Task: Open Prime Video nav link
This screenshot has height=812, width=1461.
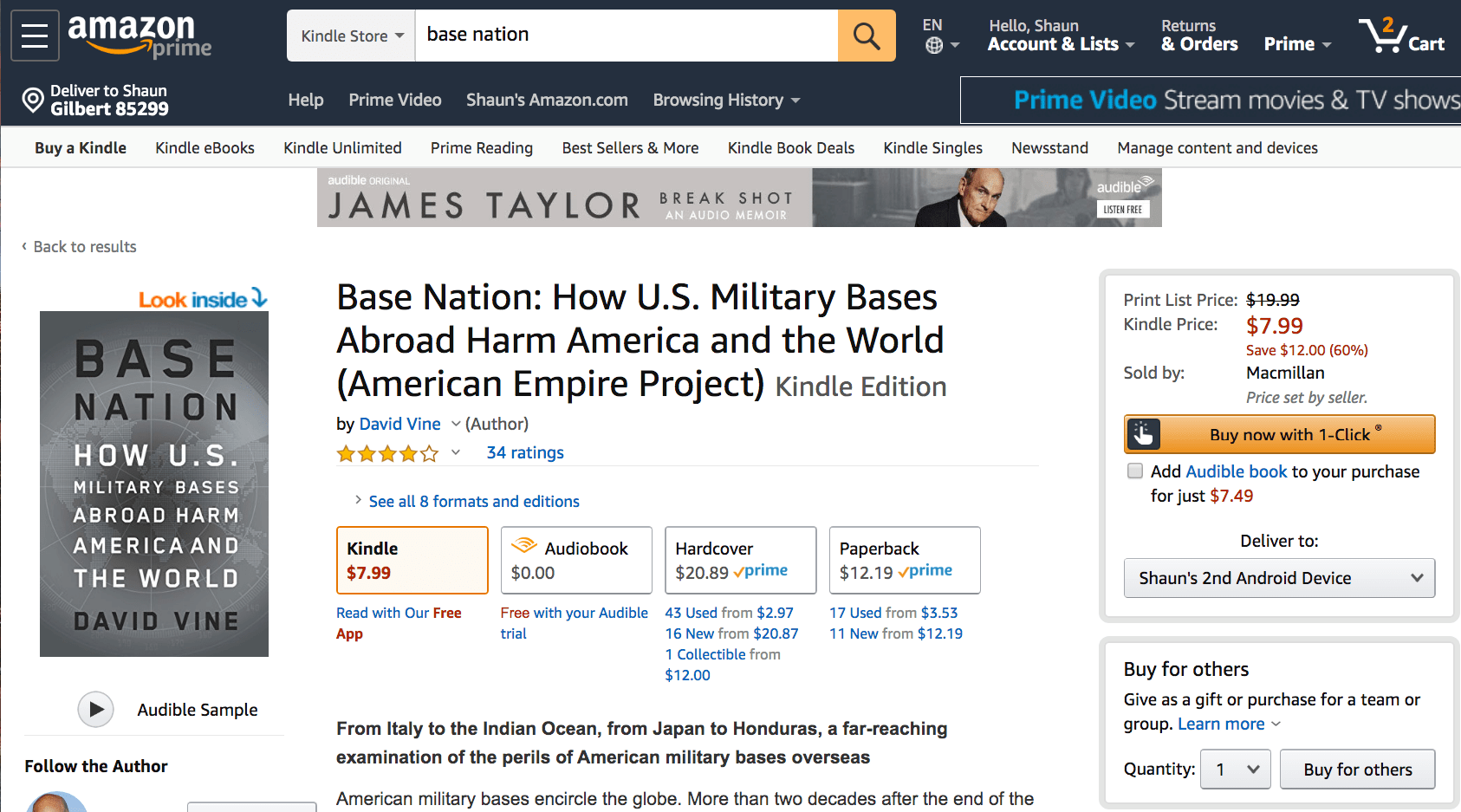Action: (x=395, y=101)
